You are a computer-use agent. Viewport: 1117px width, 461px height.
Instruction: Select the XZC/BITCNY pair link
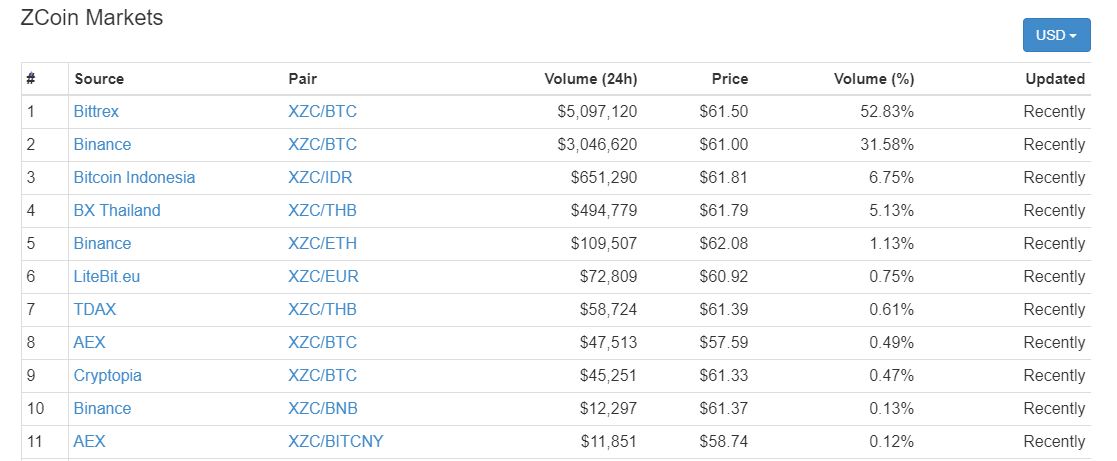(x=336, y=441)
